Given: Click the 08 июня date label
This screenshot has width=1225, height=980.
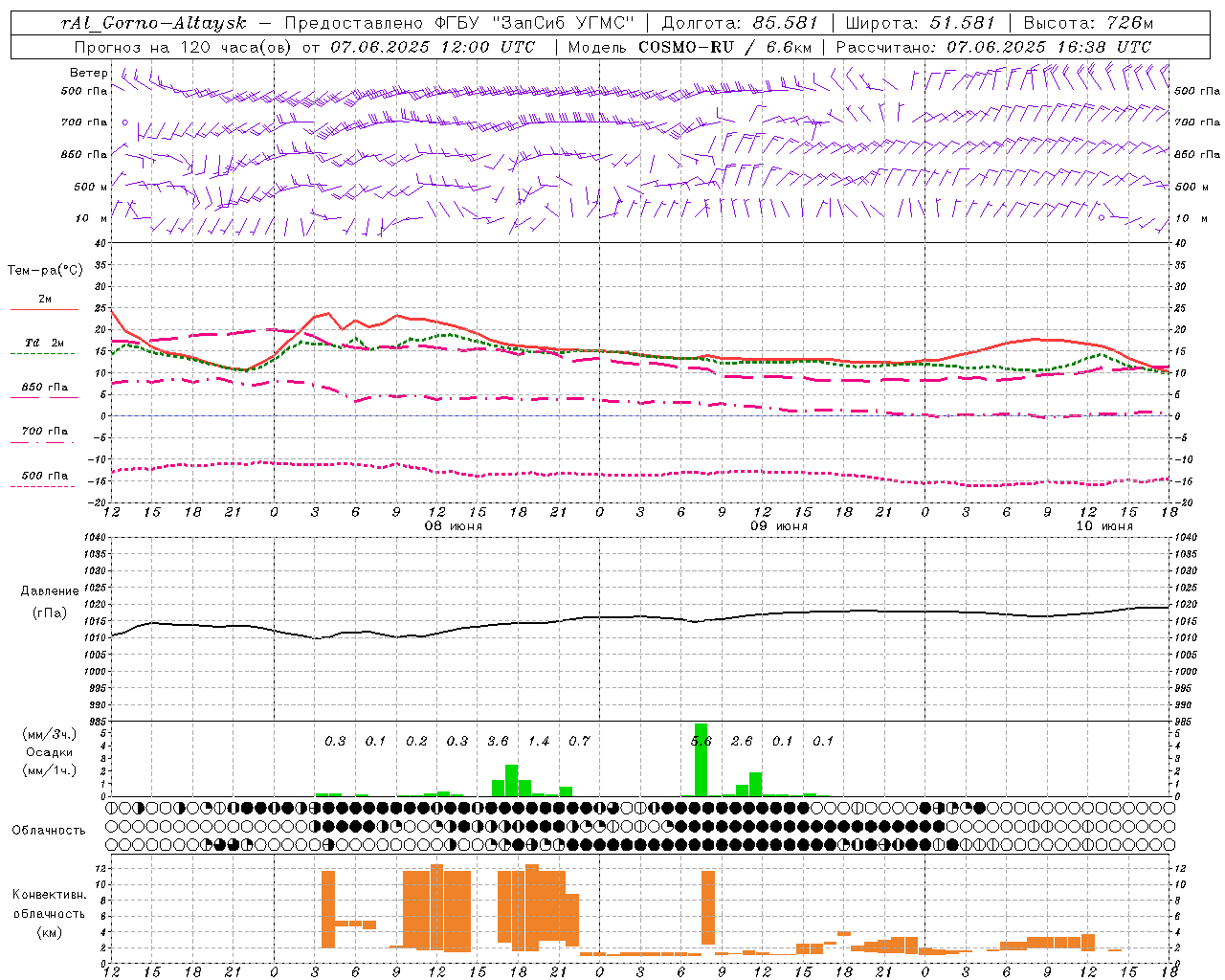Looking at the screenshot, I should coord(454,526).
